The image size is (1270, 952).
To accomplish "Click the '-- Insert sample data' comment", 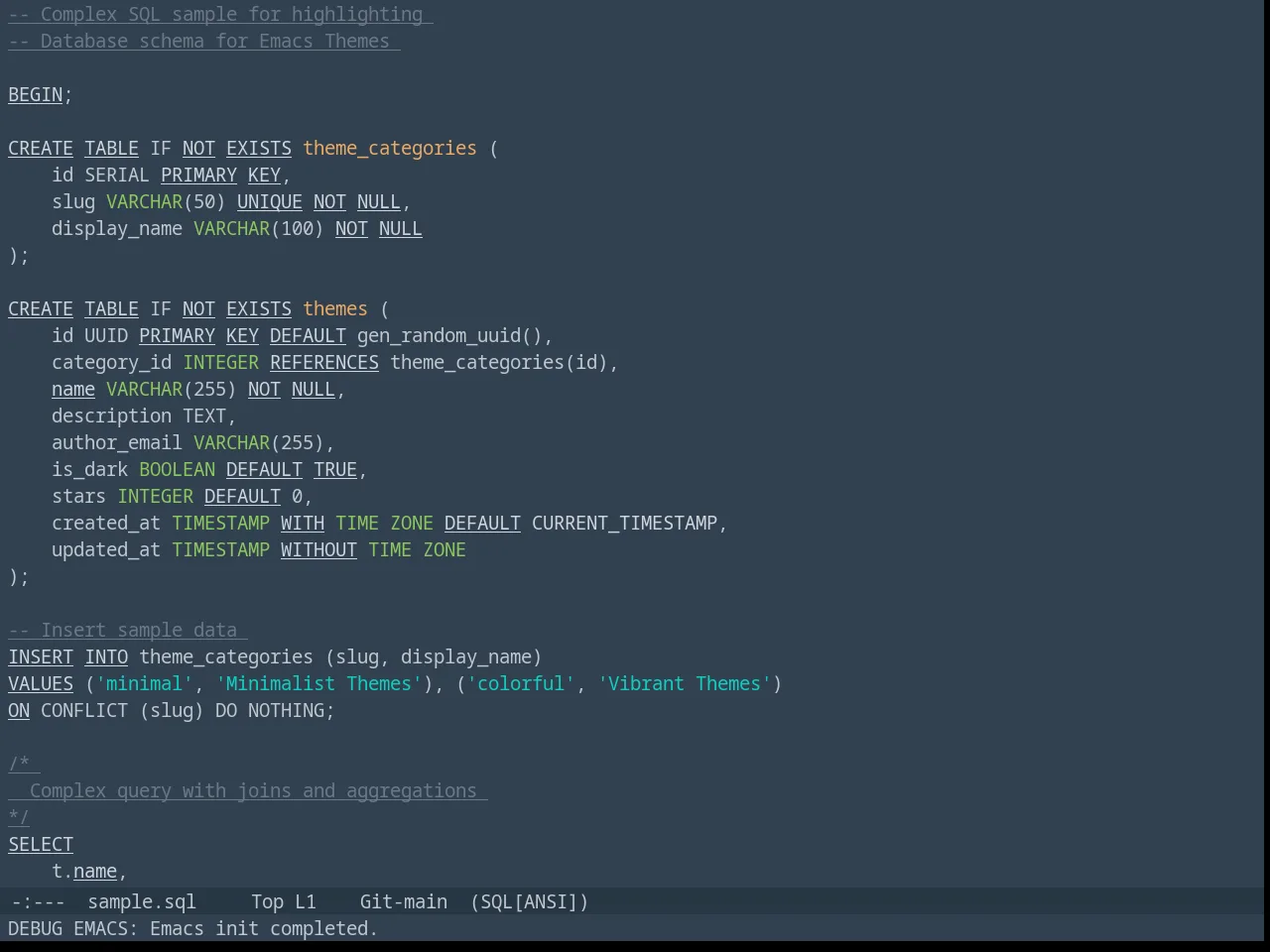I will tap(128, 631).
